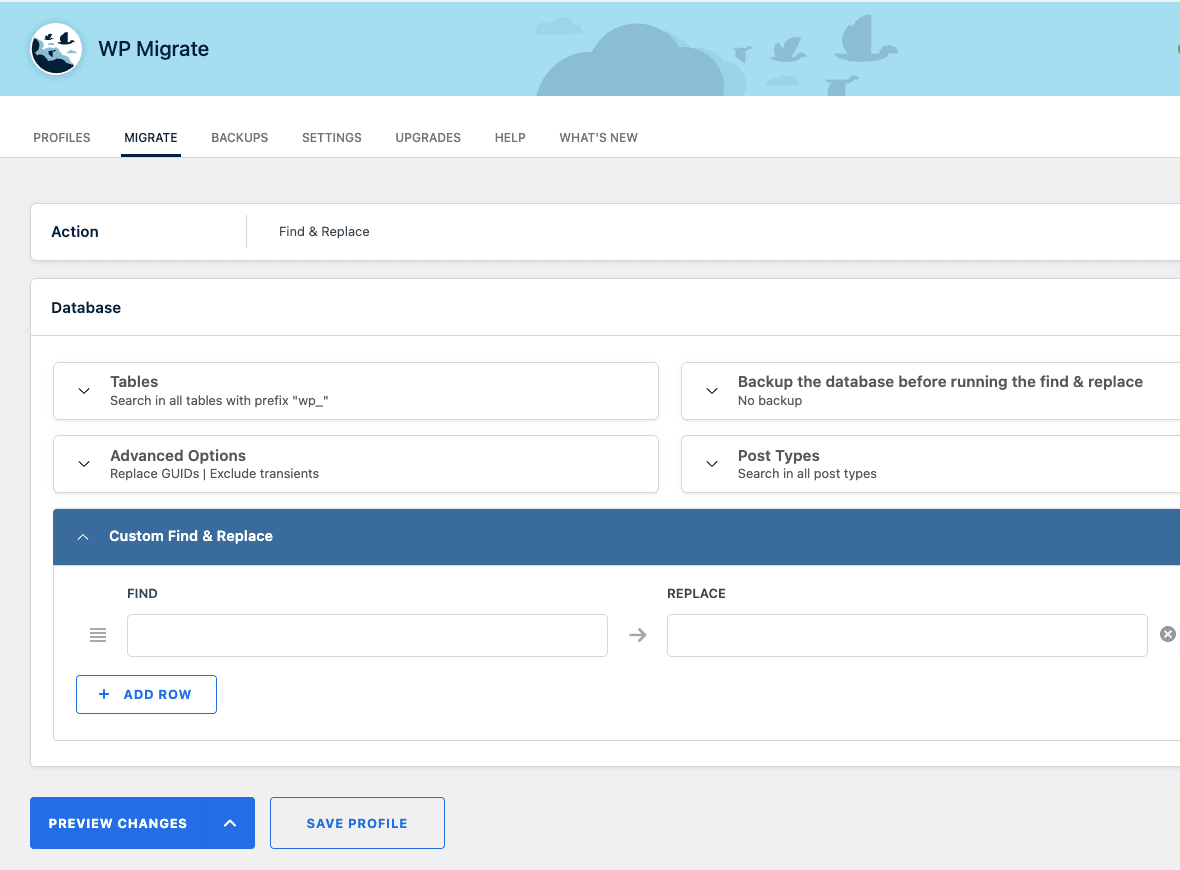The width and height of the screenshot is (1180, 870).
Task: Click the REPLACE column label
Action: 696,594
